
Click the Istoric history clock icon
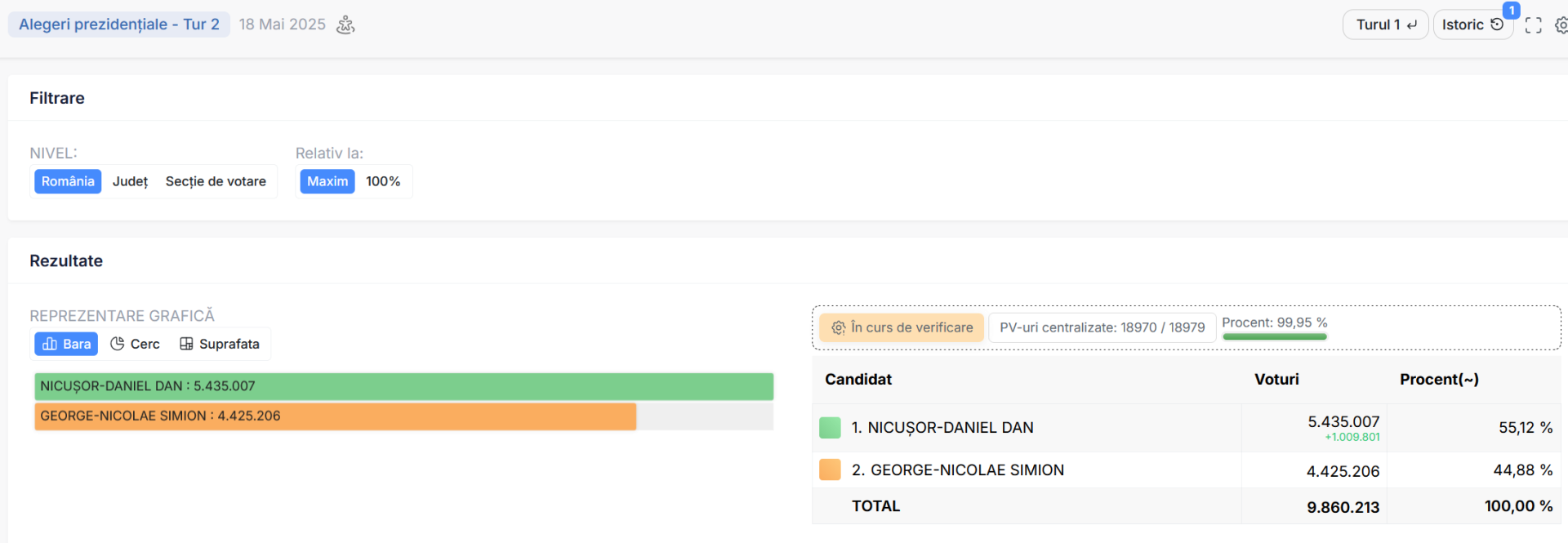click(x=1497, y=24)
